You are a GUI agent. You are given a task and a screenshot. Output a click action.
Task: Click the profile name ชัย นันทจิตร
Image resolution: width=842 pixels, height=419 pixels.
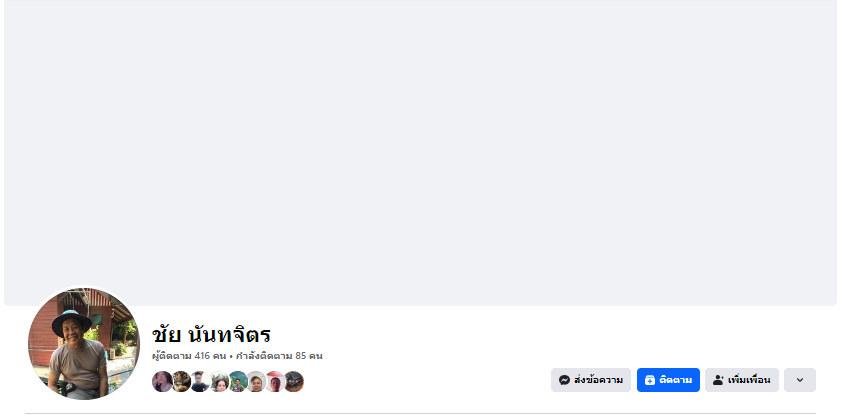click(x=211, y=335)
